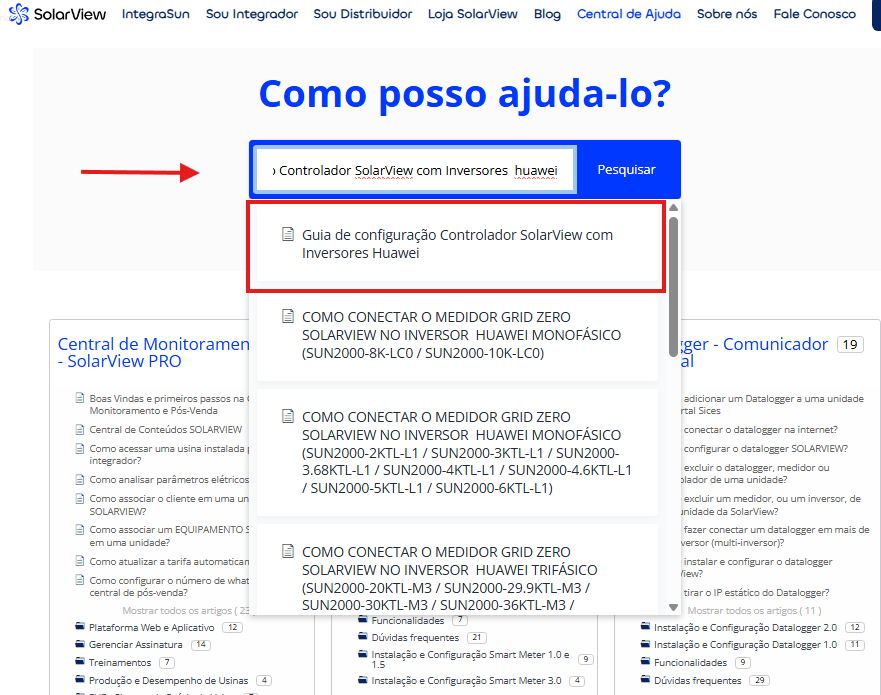This screenshot has height=695, width=881.
Task: Open the Central de Ajuda menu item
Action: [x=628, y=14]
